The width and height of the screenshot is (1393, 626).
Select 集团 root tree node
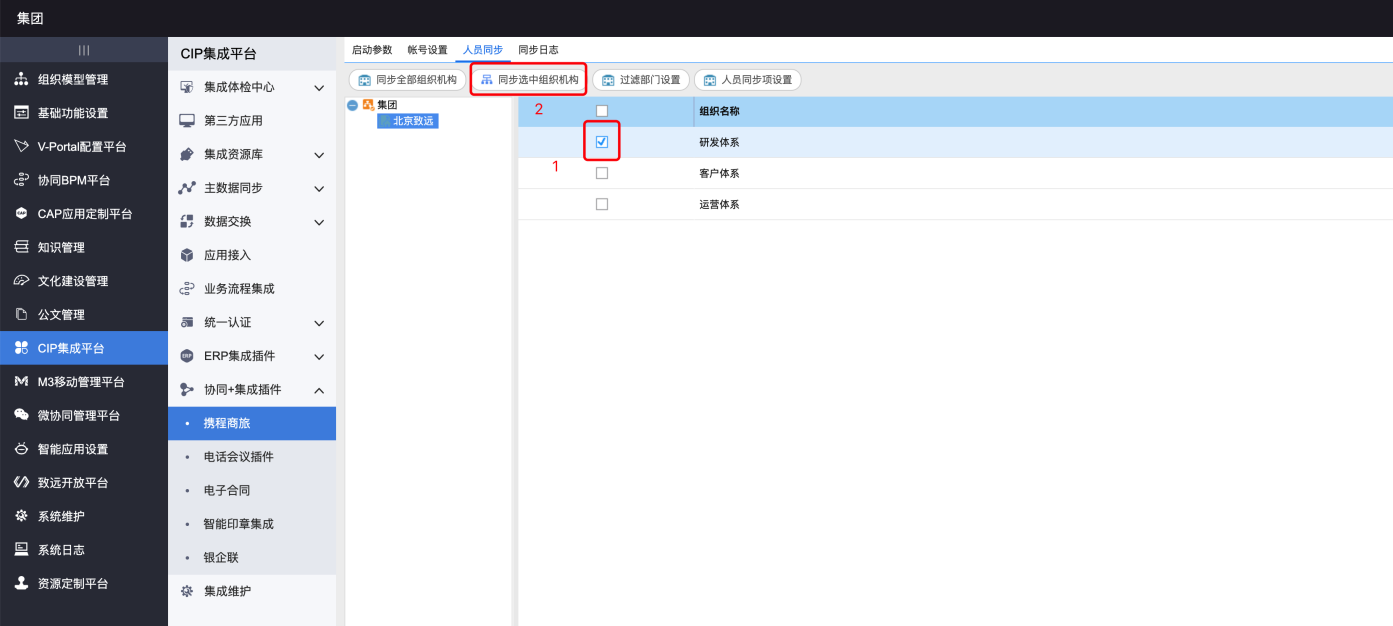coord(387,105)
